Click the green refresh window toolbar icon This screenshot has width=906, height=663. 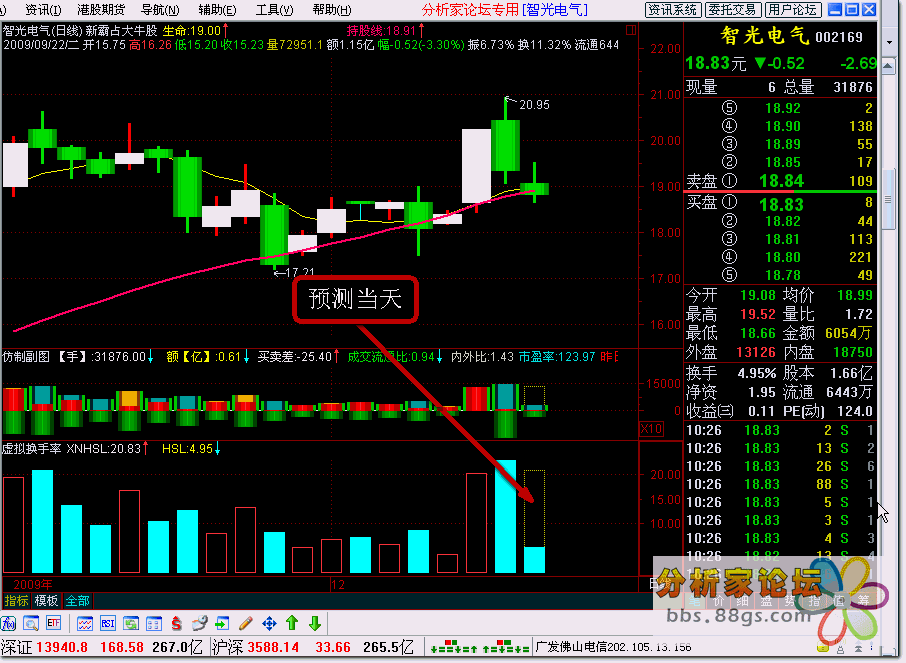[x=131, y=623]
